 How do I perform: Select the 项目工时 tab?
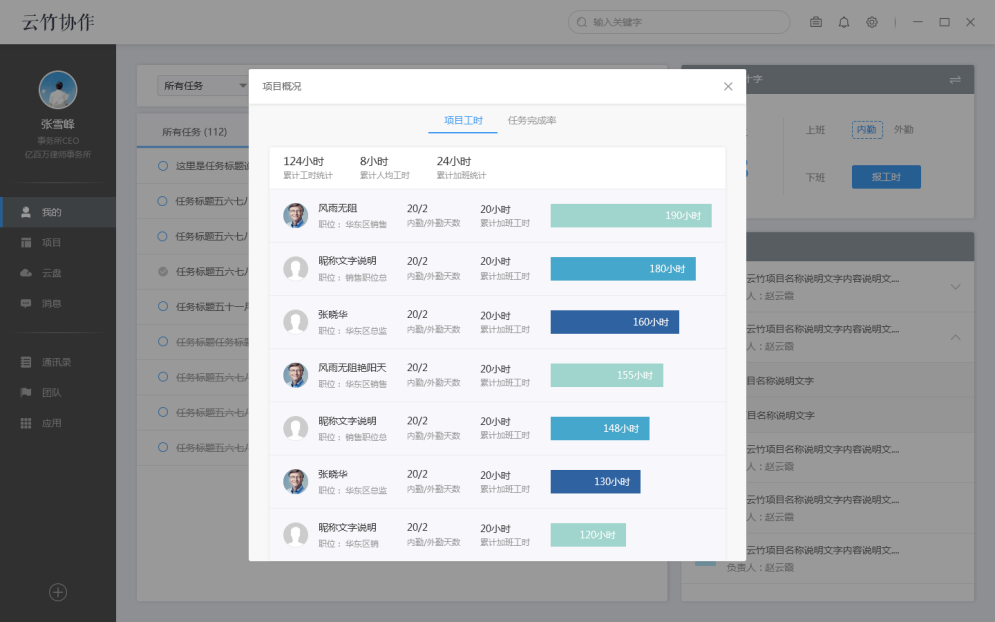click(463, 121)
